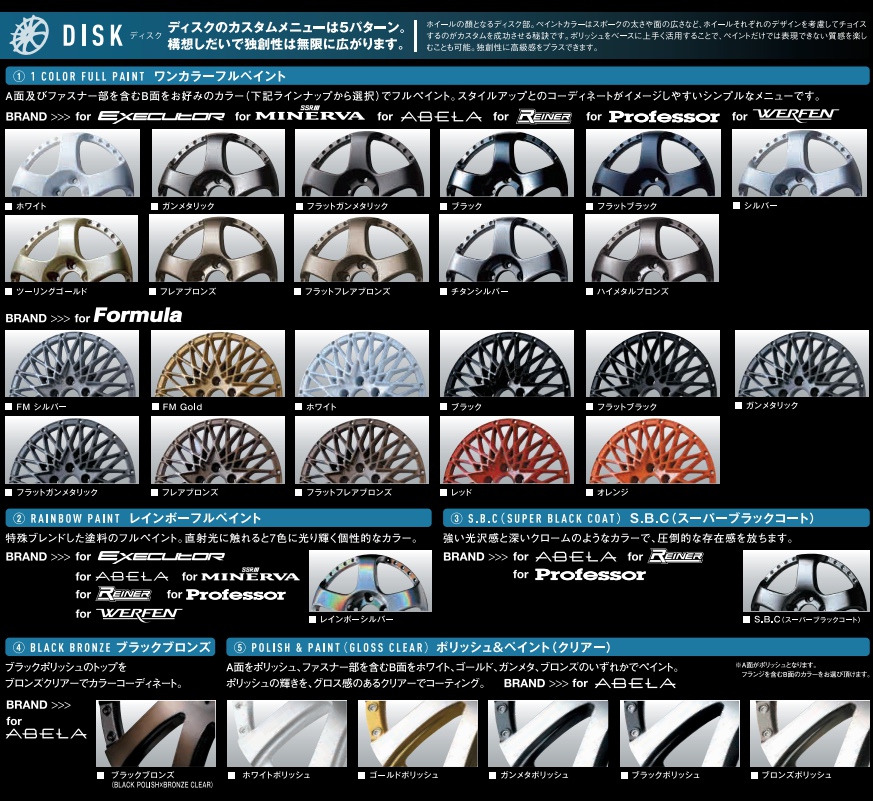Click the '4 BLACK BRONZE' section header
Image resolution: width=873 pixels, height=801 pixels.
click(110, 647)
